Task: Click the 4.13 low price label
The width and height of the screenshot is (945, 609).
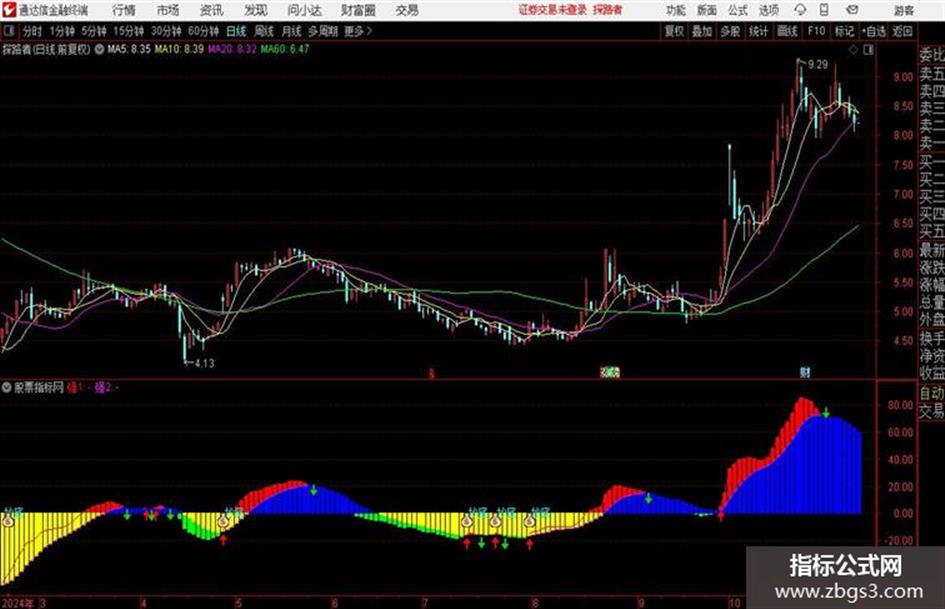Action: 204,363
